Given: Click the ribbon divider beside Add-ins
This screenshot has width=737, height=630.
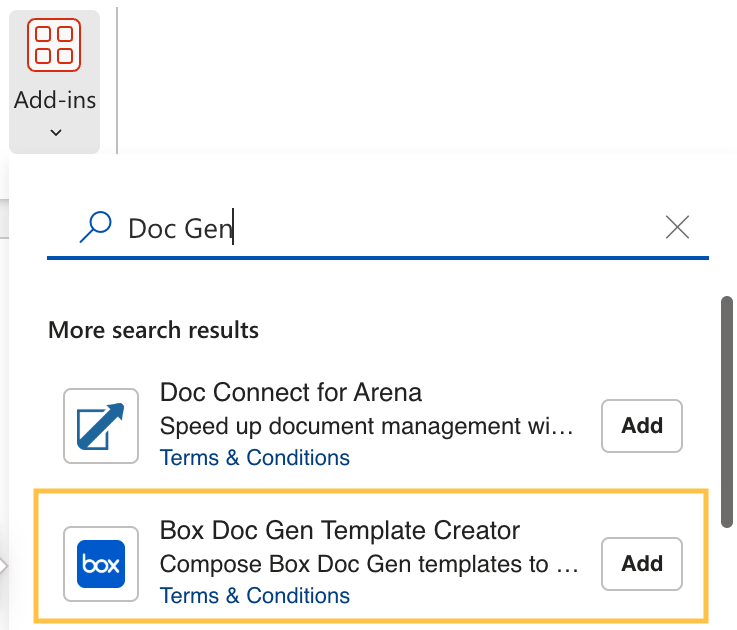Looking at the screenshot, I should [x=118, y=78].
